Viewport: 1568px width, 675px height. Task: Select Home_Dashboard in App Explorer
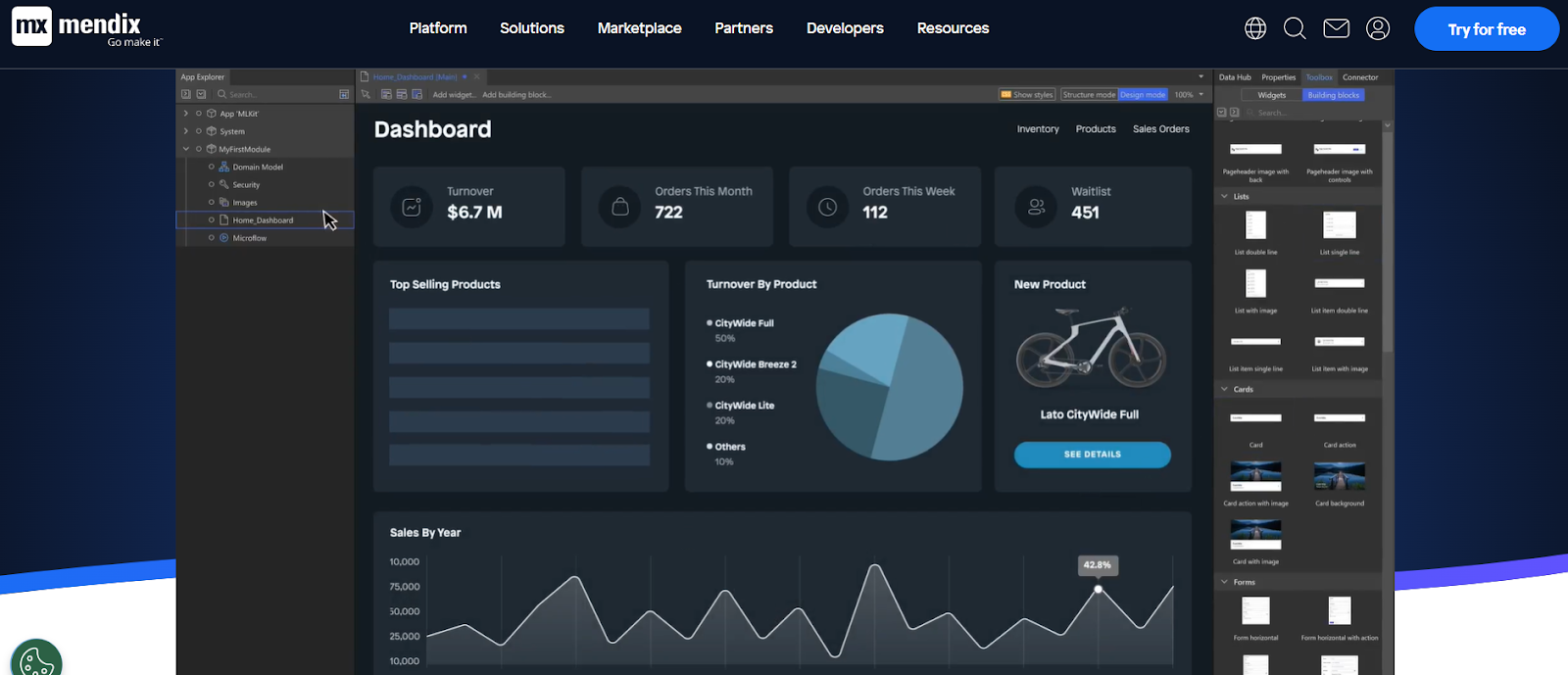point(265,220)
